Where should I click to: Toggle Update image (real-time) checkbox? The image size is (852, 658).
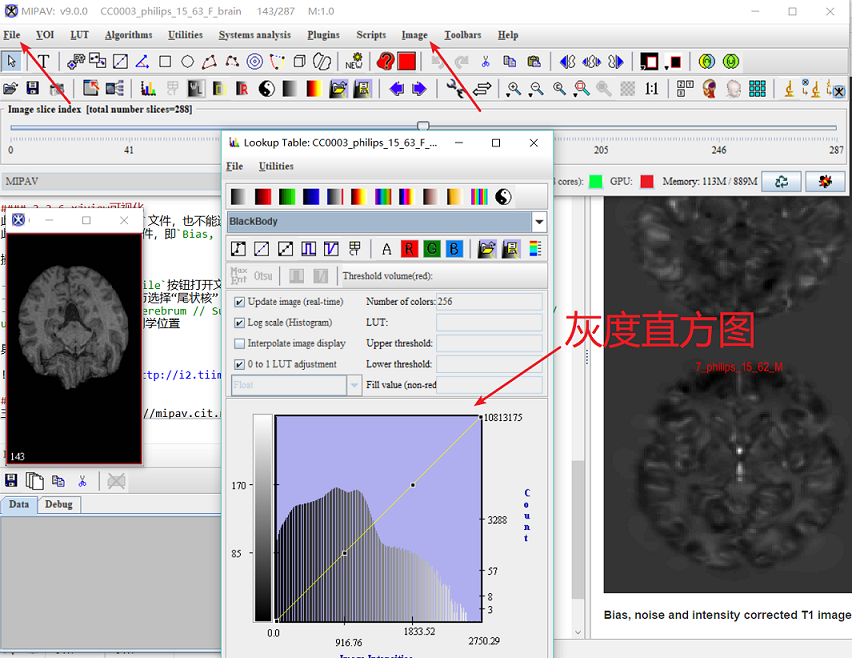(x=239, y=302)
